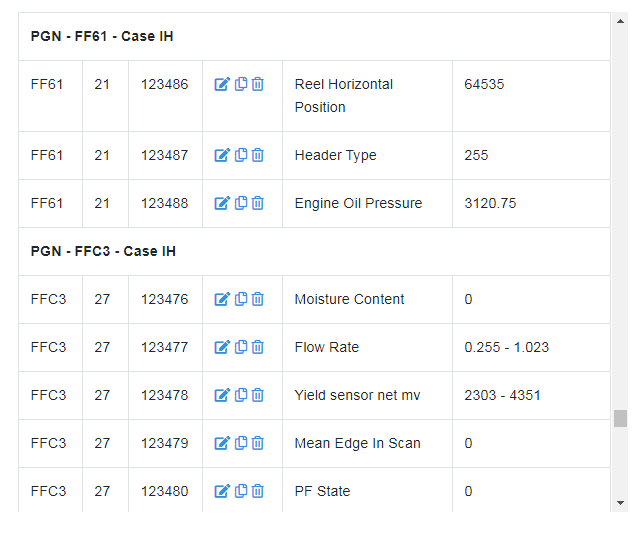Image resolution: width=637 pixels, height=550 pixels.
Task: Click the vertical scrollbar thumb
Action: [x=620, y=418]
